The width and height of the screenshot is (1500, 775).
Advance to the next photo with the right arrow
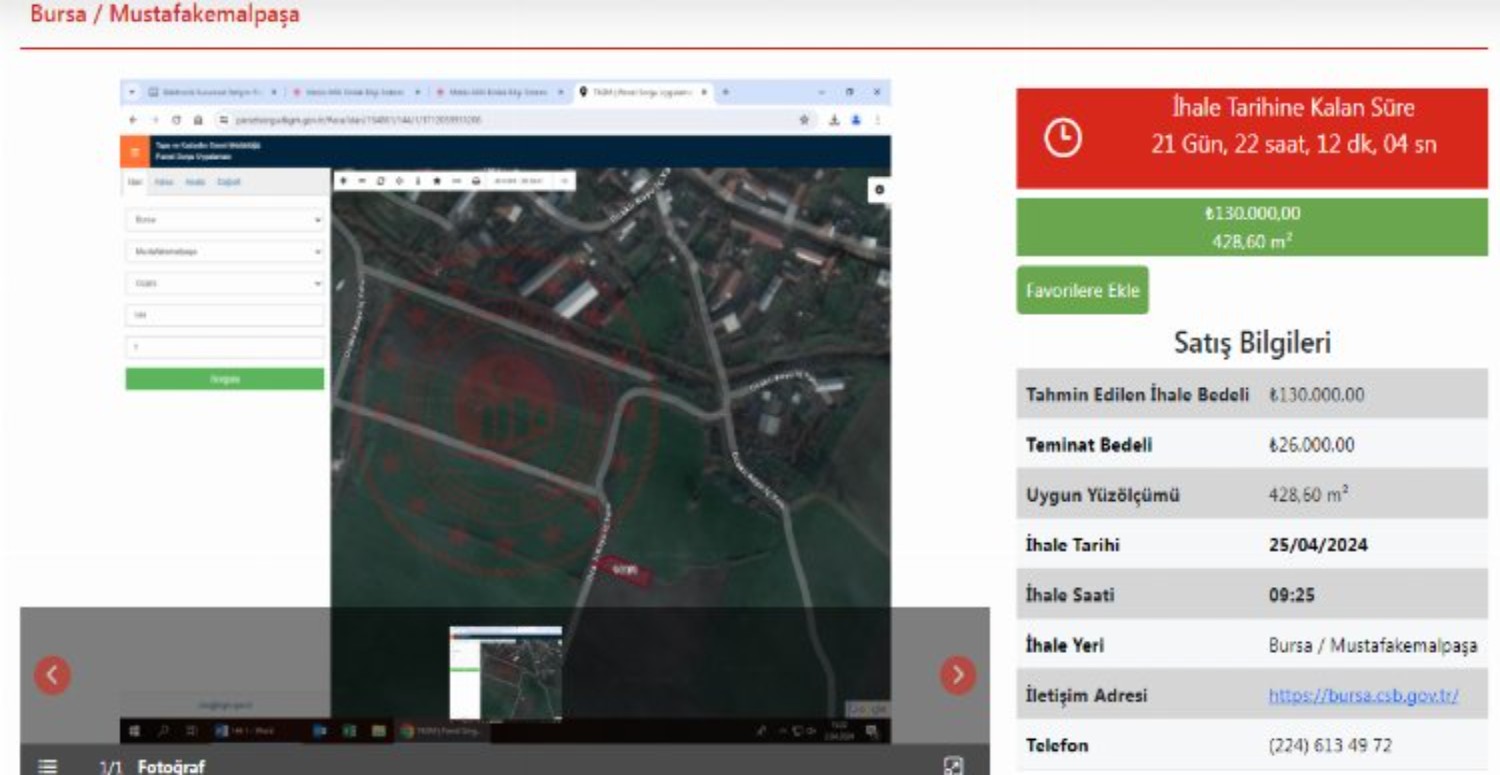pyautogui.click(x=957, y=676)
